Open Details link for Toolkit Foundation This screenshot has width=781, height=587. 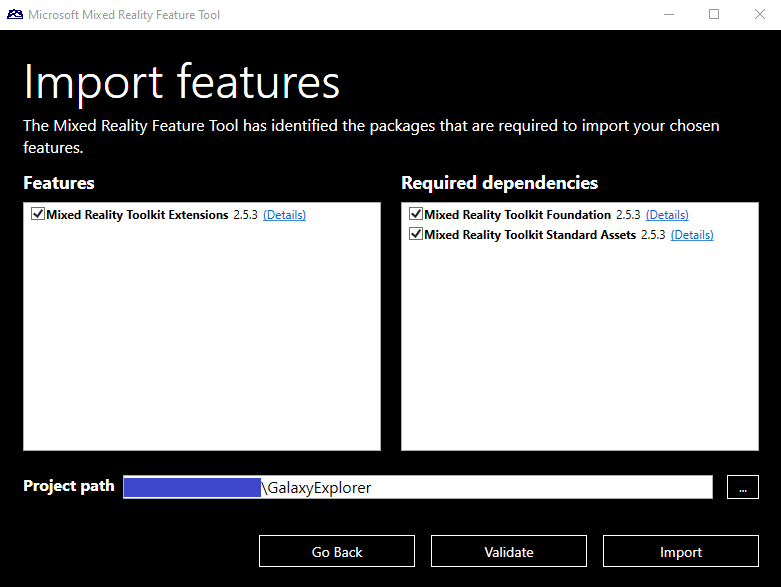667,215
